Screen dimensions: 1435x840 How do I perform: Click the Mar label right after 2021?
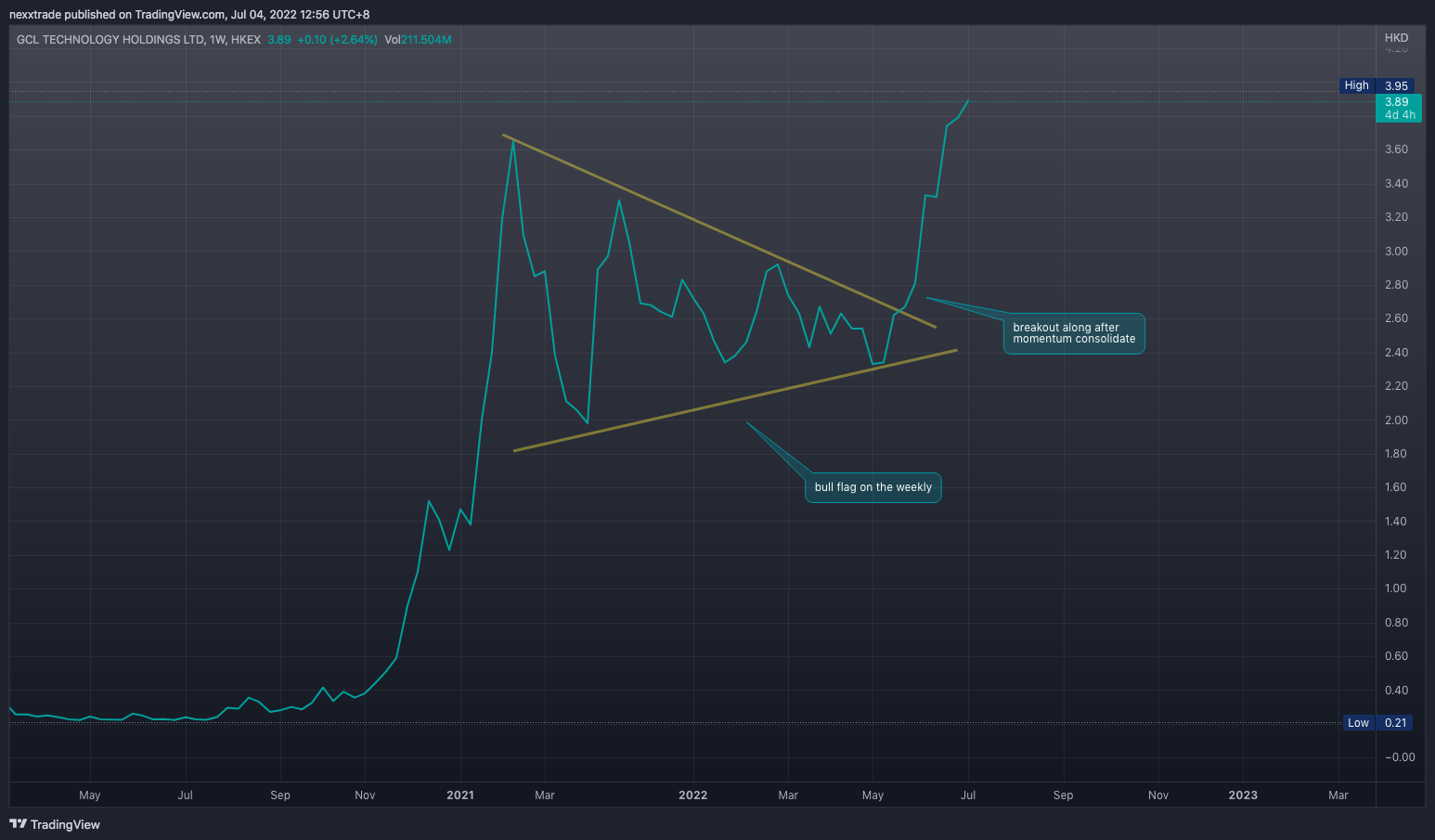point(545,795)
